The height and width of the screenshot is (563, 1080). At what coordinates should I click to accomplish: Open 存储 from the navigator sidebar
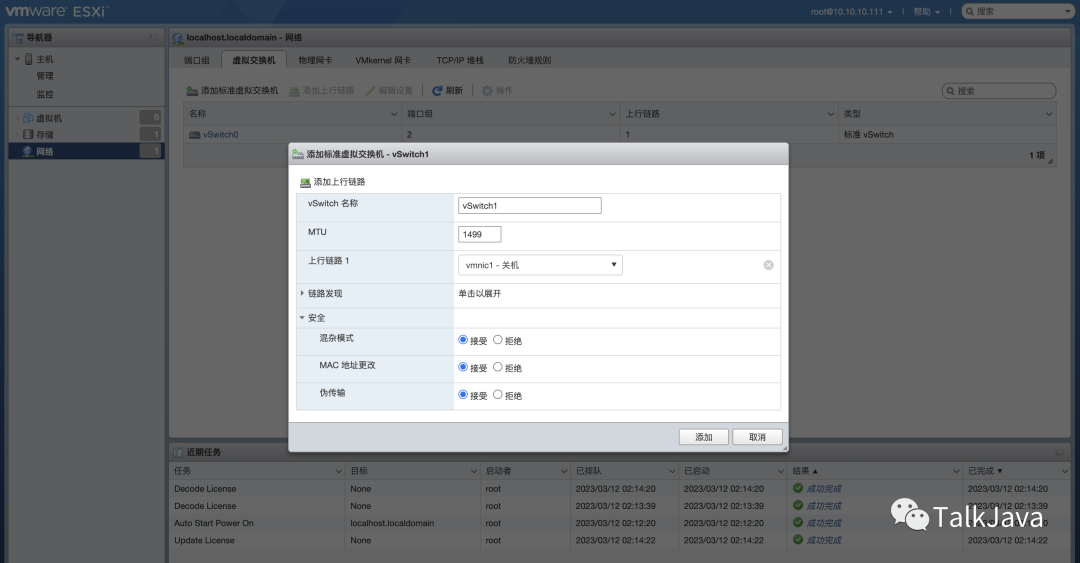[45, 134]
